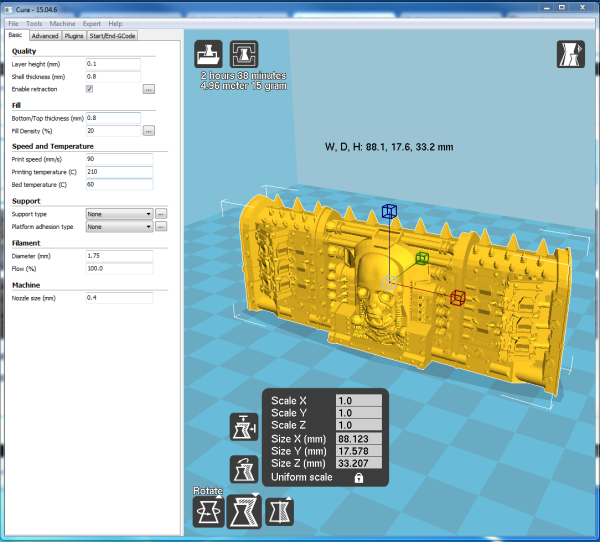
Task: Open the Tools menu
Action: click(x=34, y=24)
